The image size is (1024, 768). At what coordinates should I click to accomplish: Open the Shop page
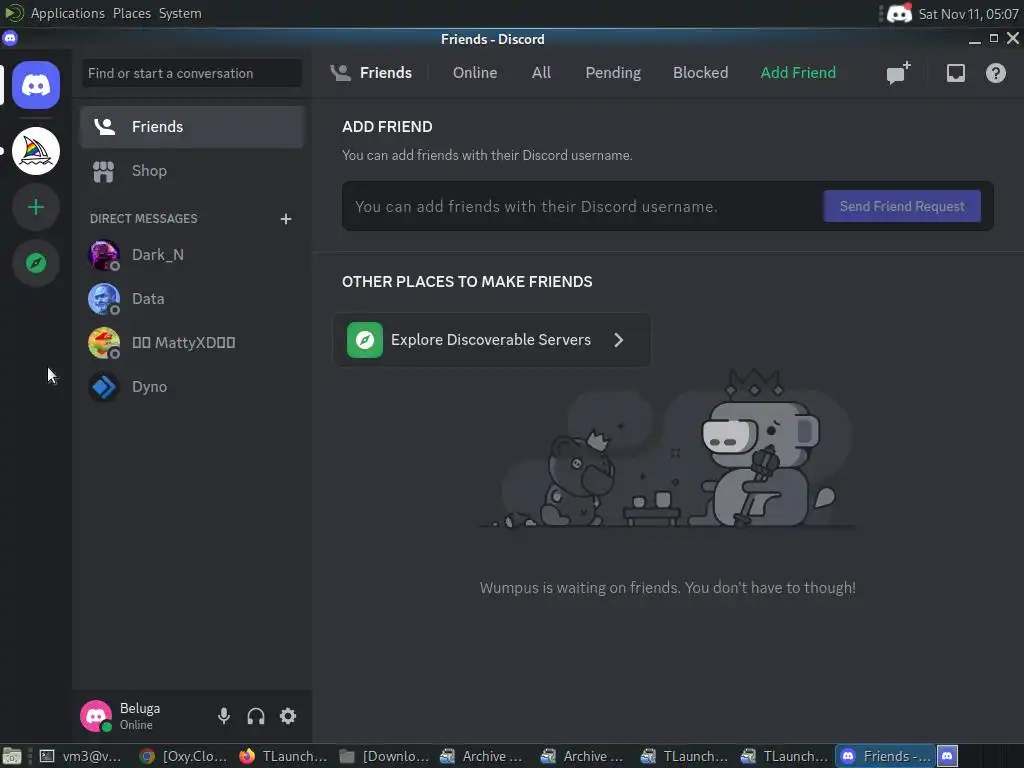[x=191, y=171]
